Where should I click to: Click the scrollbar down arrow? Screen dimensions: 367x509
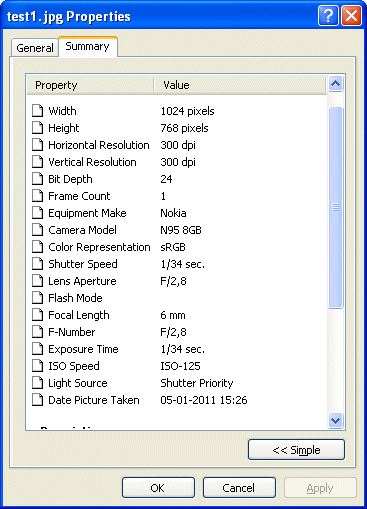335,420
